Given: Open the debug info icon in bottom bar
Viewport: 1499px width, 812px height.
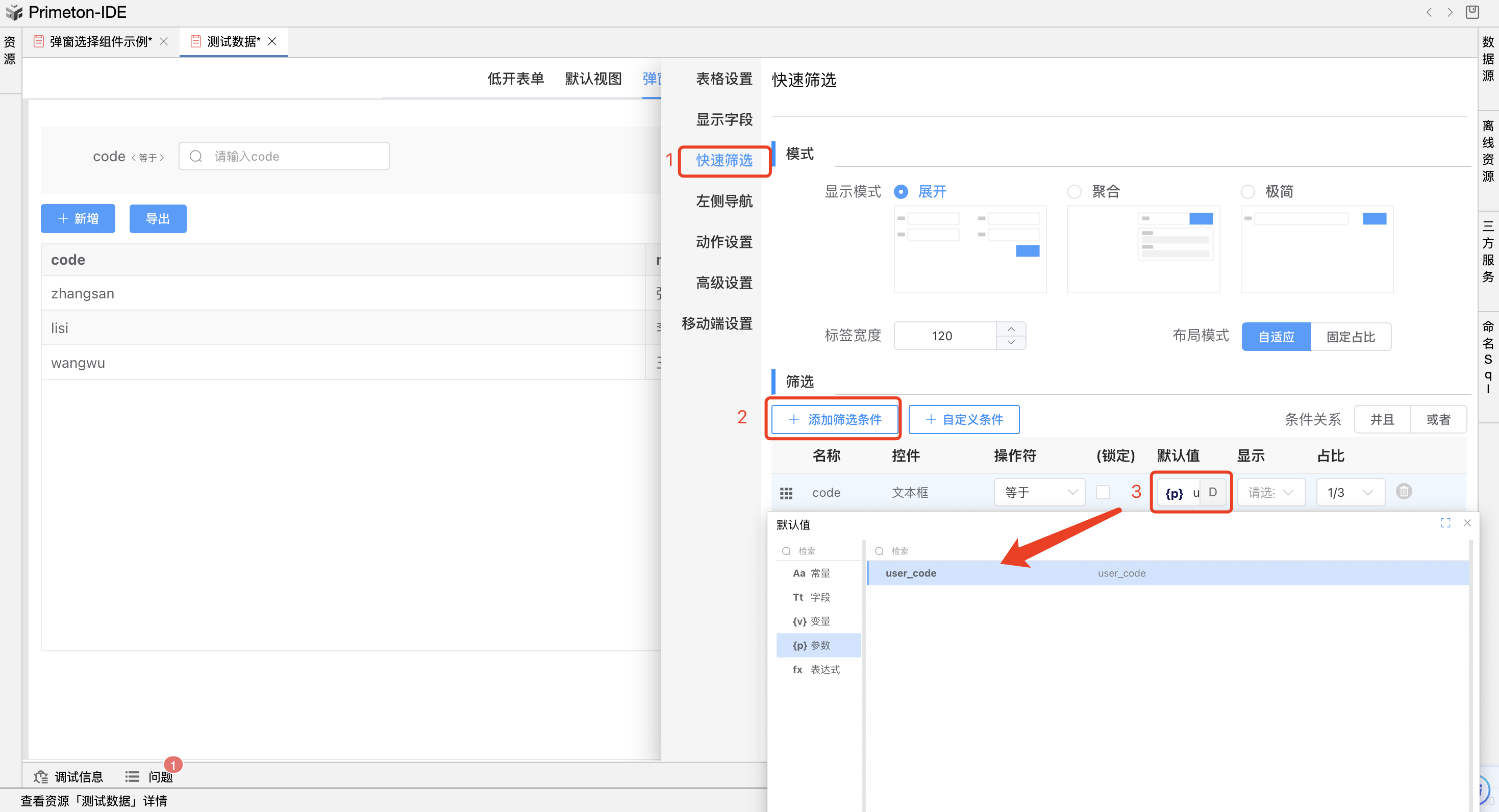Looking at the screenshot, I should point(41,776).
